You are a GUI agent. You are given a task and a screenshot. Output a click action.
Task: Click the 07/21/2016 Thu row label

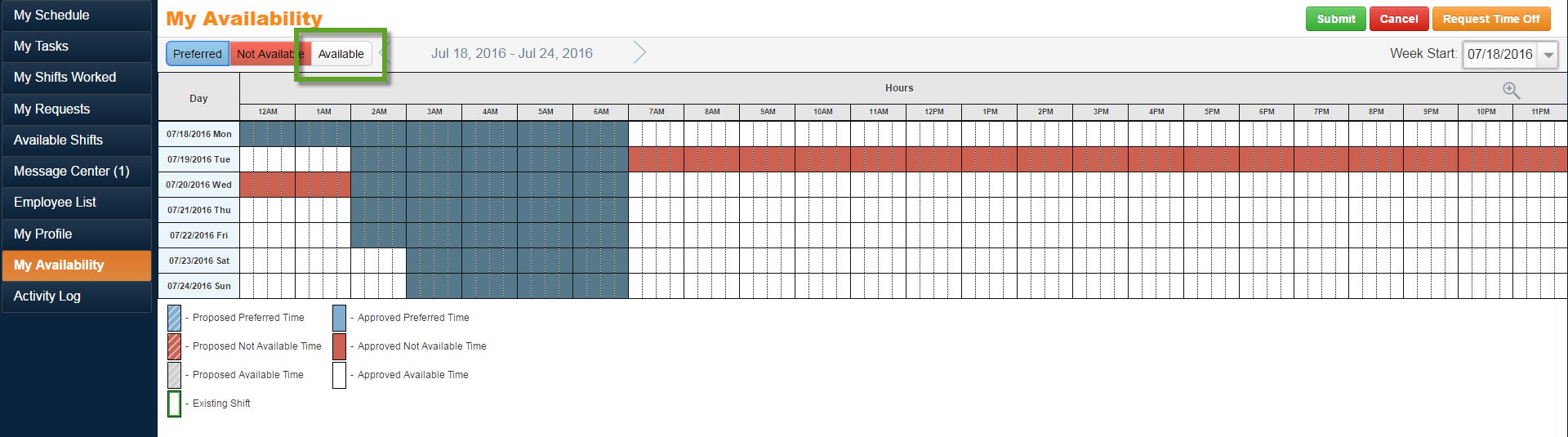click(199, 210)
